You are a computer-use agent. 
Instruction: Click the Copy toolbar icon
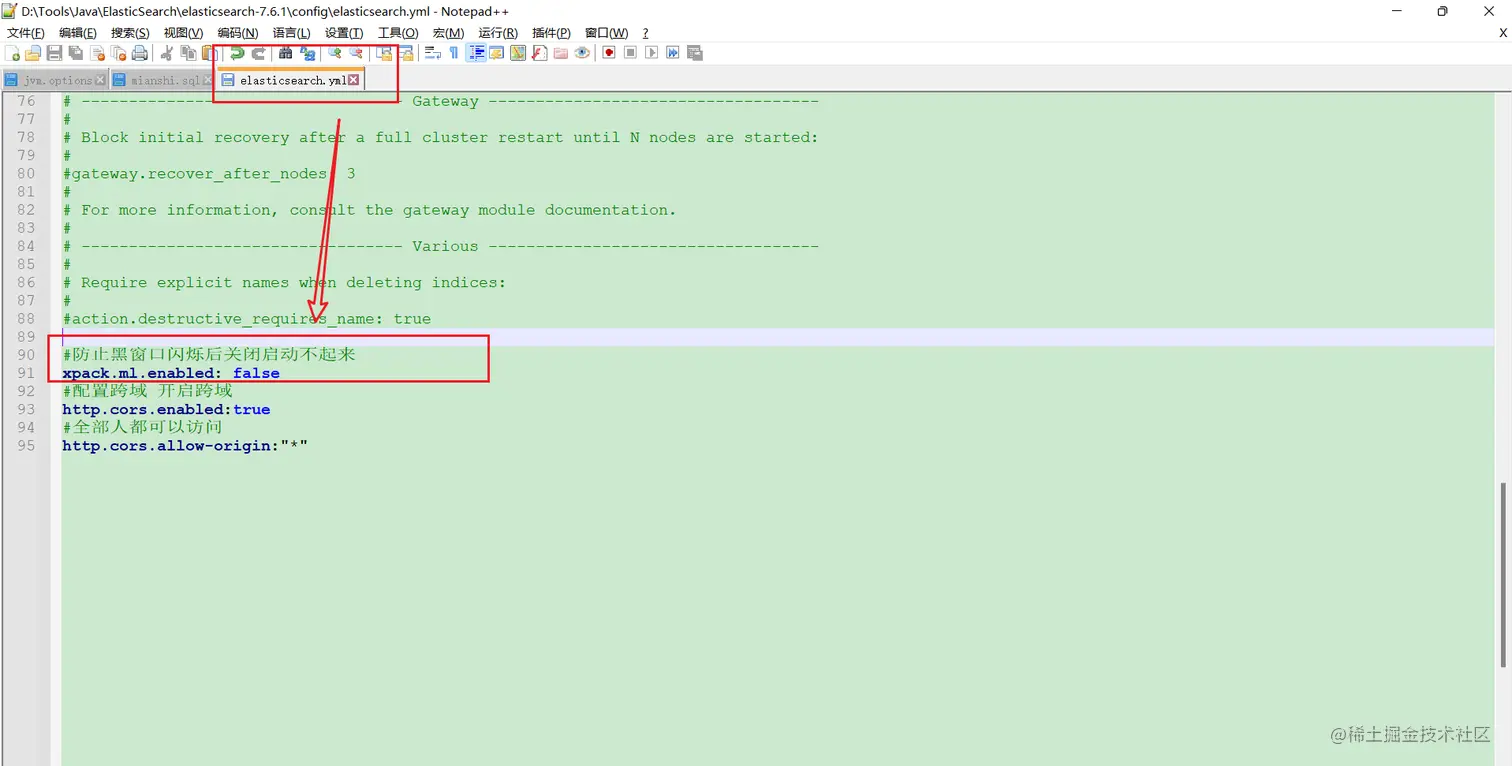point(188,53)
